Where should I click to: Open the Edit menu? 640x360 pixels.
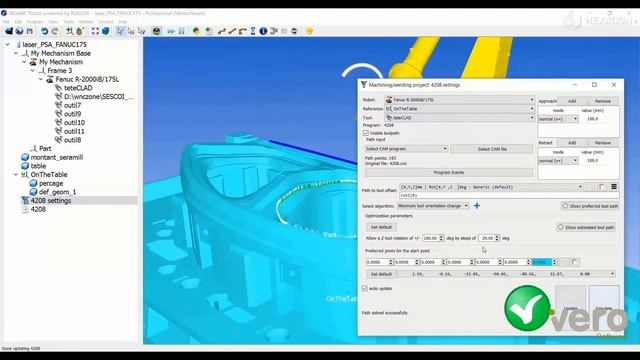pyautogui.click(x=18, y=22)
